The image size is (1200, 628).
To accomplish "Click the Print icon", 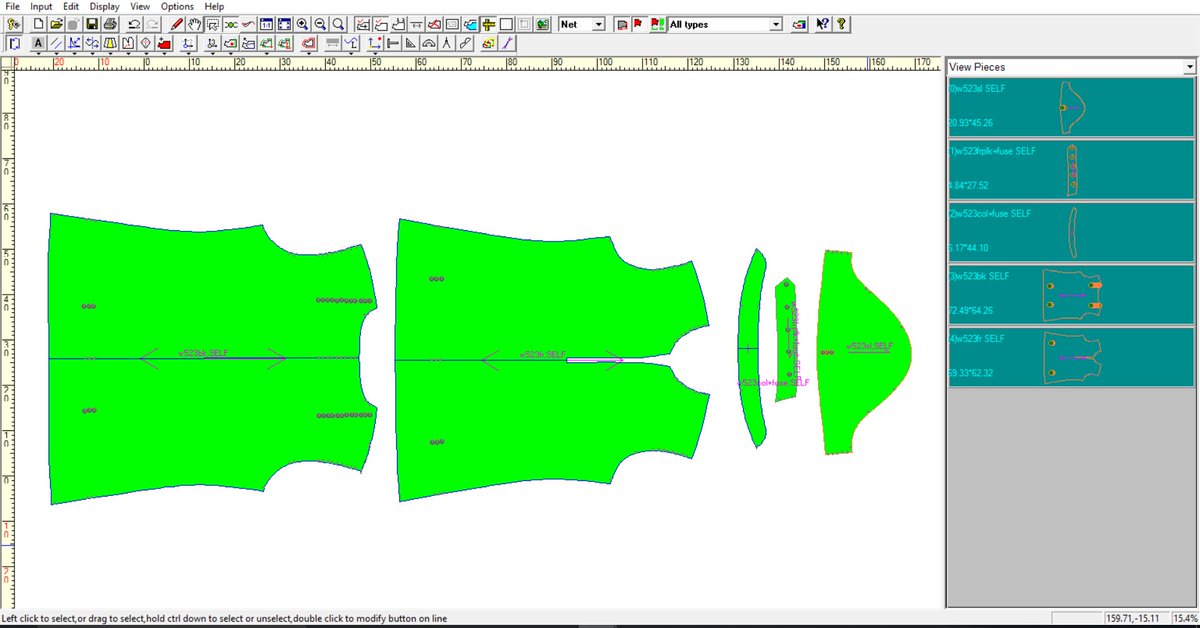I will (110, 24).
